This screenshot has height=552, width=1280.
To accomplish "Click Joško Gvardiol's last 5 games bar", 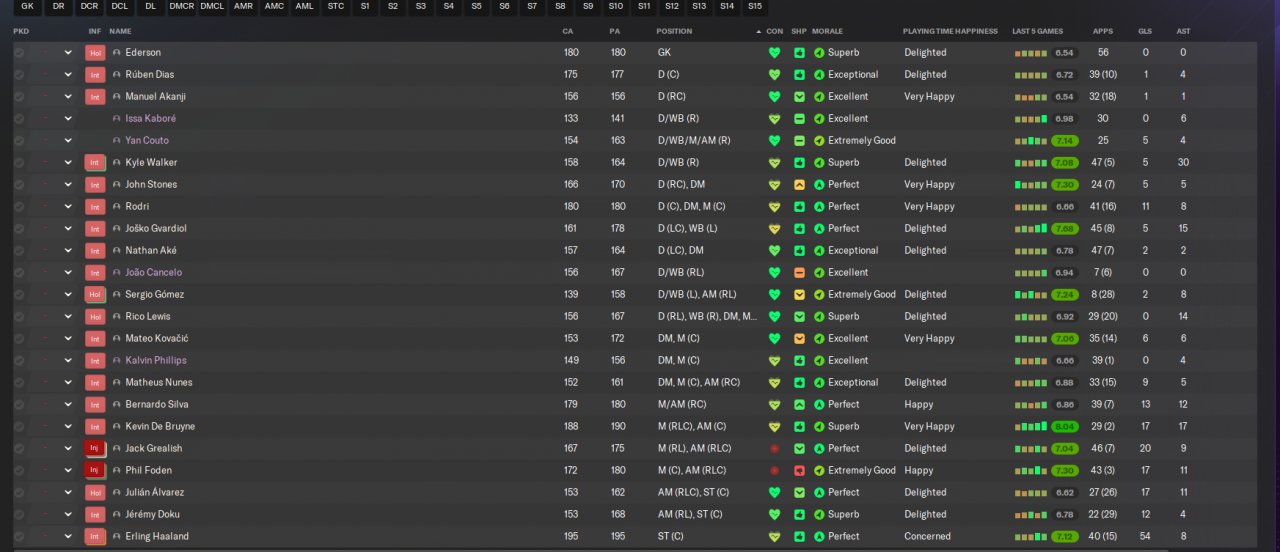I will tap(1031, 228).
